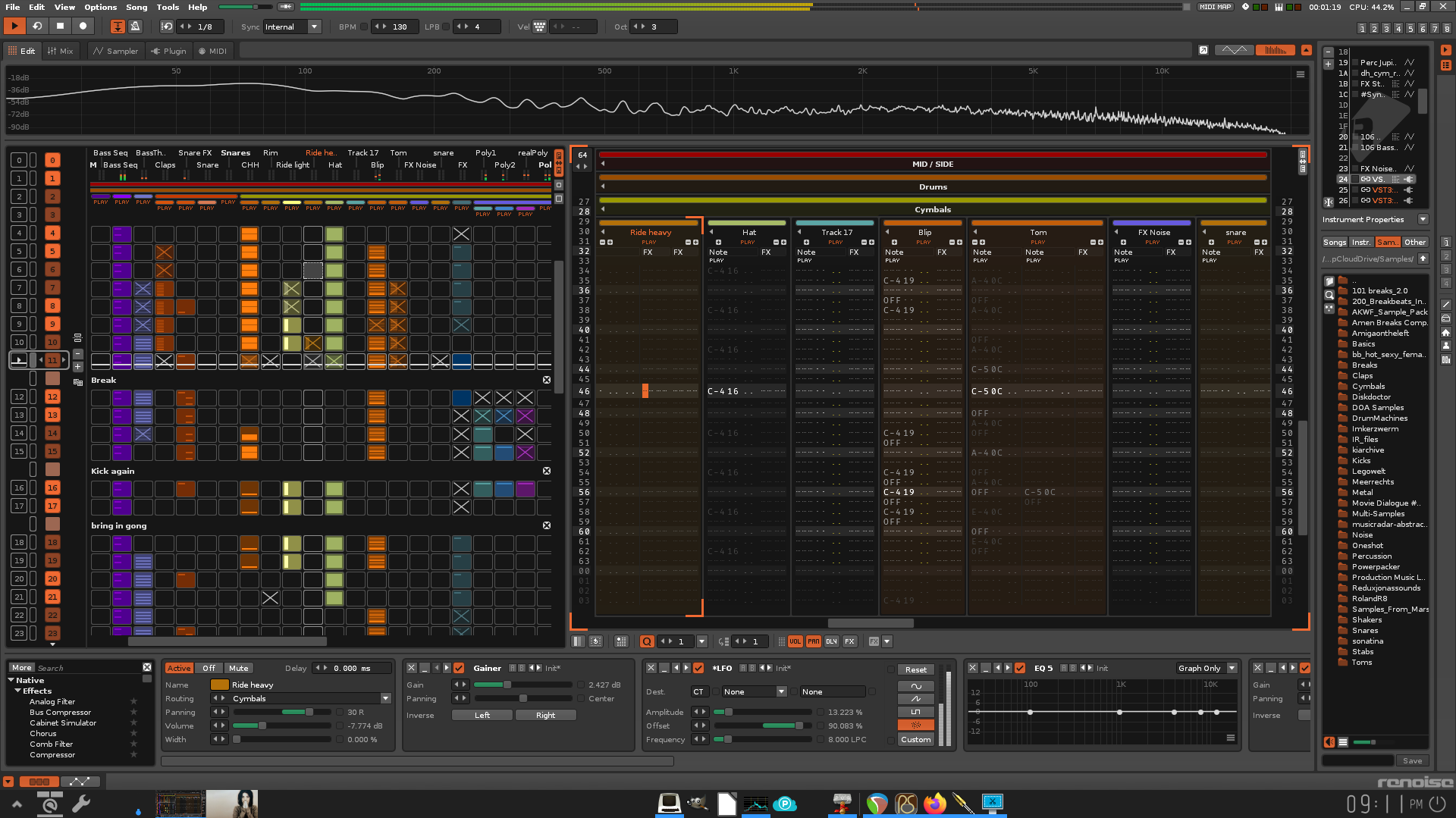Open the EQ 5 Graph Only dropdown
Screen dimensions: 1456x818
pos(1207,668)
